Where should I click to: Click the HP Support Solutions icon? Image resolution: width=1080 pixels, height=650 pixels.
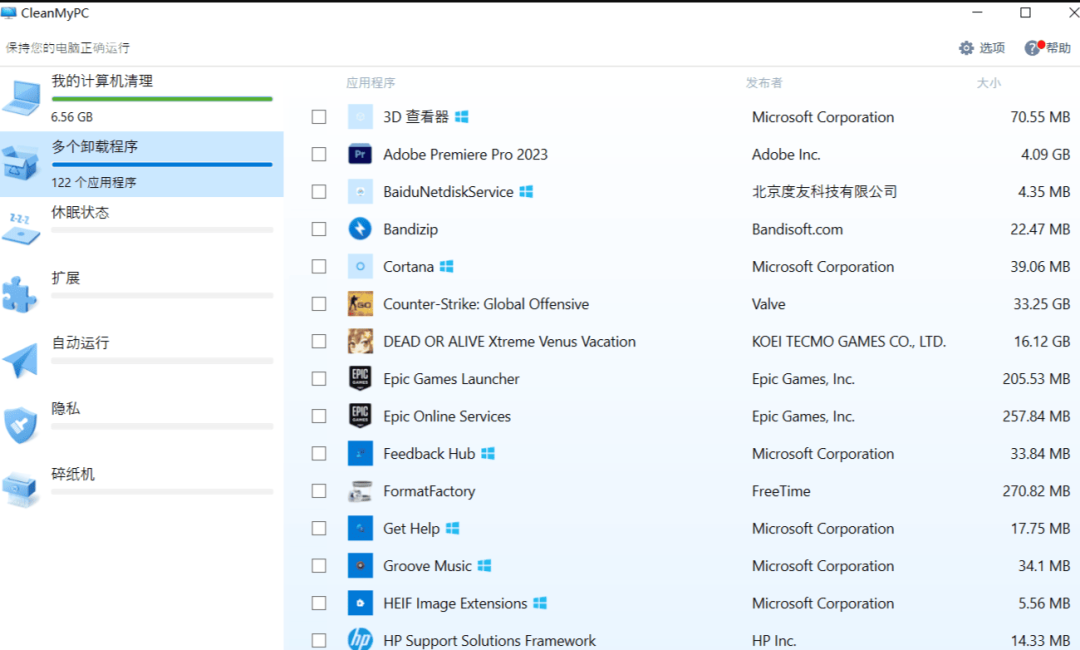click(x=360, y=640)
